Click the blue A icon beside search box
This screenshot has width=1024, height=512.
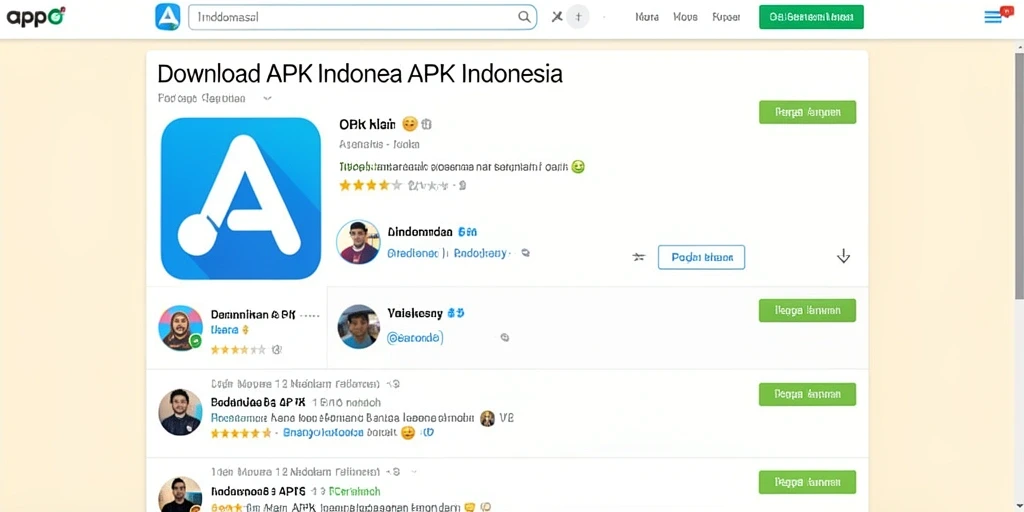pyautogui.click(x=168, y=17)
